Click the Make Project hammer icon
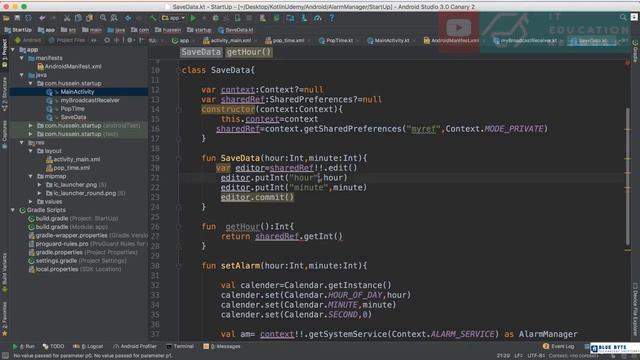 point(153,18)
